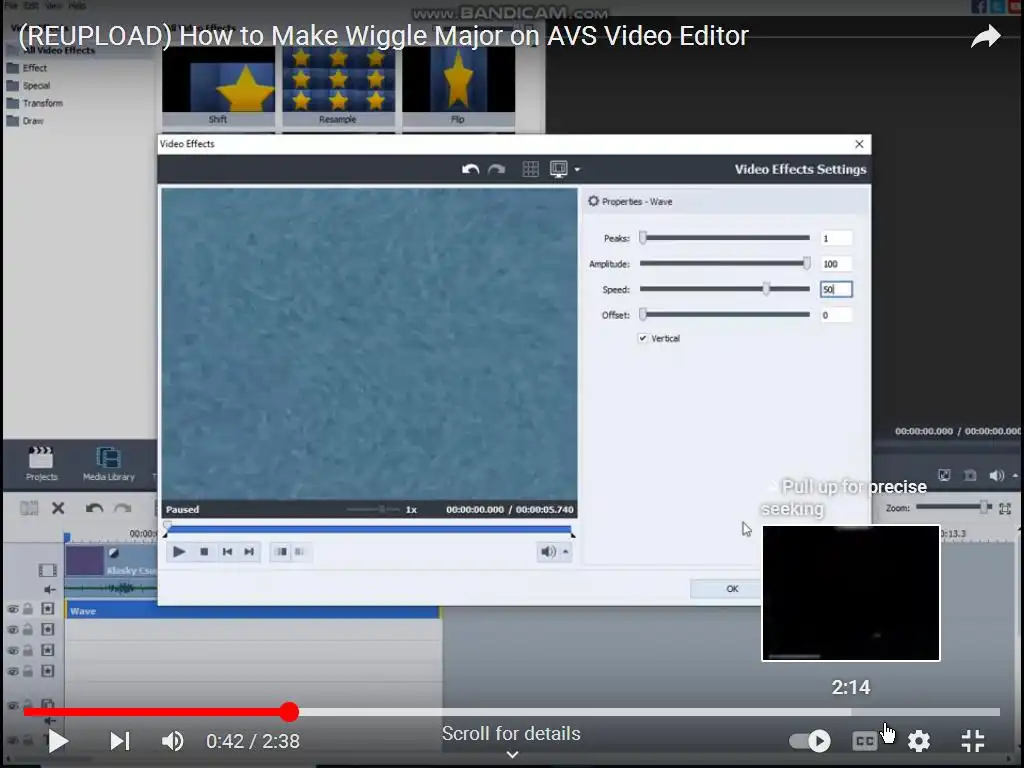Hide the Wave effect track with eye icon
The height and width of the screenshot is (768, 1024).
(x=12, y=609)
